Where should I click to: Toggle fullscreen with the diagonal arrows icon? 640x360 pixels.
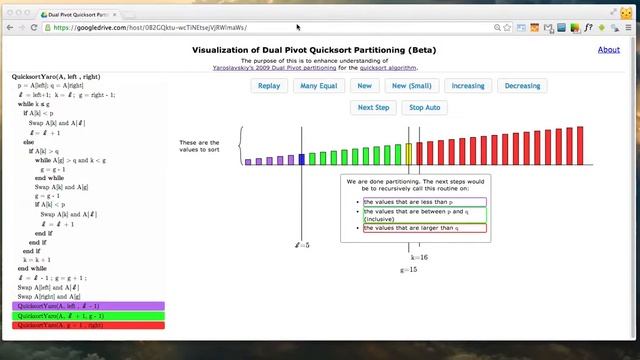click(x=613, y=12)
